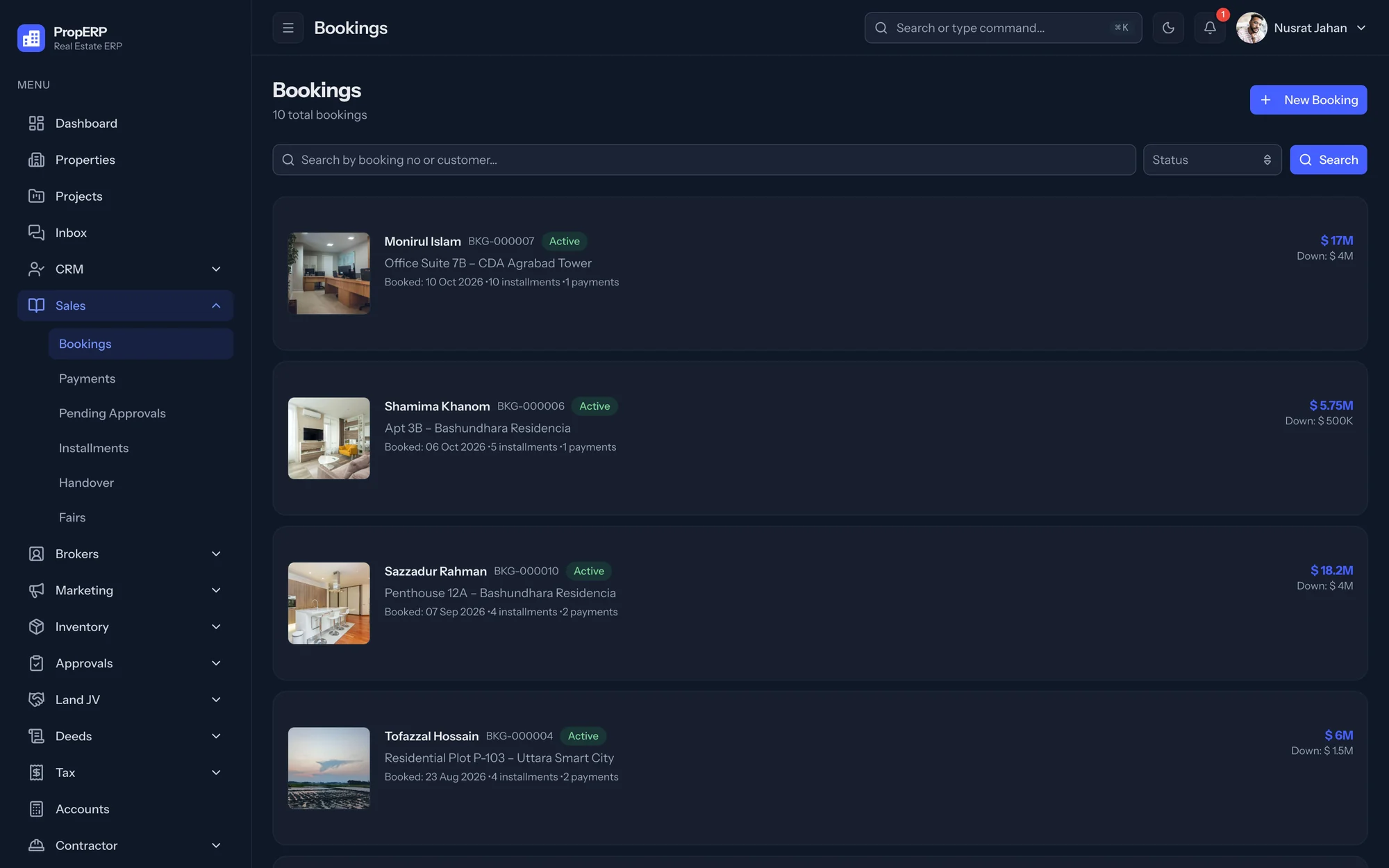Click the New Booking button
1389x868 pixels.
coord(1308,100)
